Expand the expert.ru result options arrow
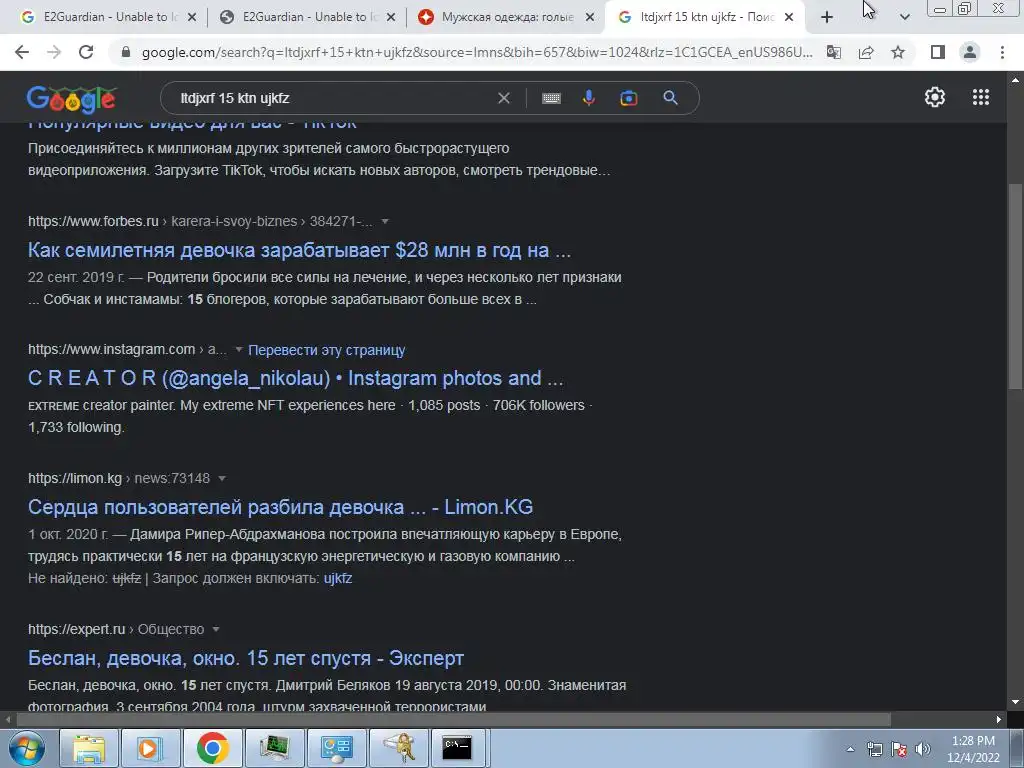This screenshot has height=768, width=1024. (216, 629)
